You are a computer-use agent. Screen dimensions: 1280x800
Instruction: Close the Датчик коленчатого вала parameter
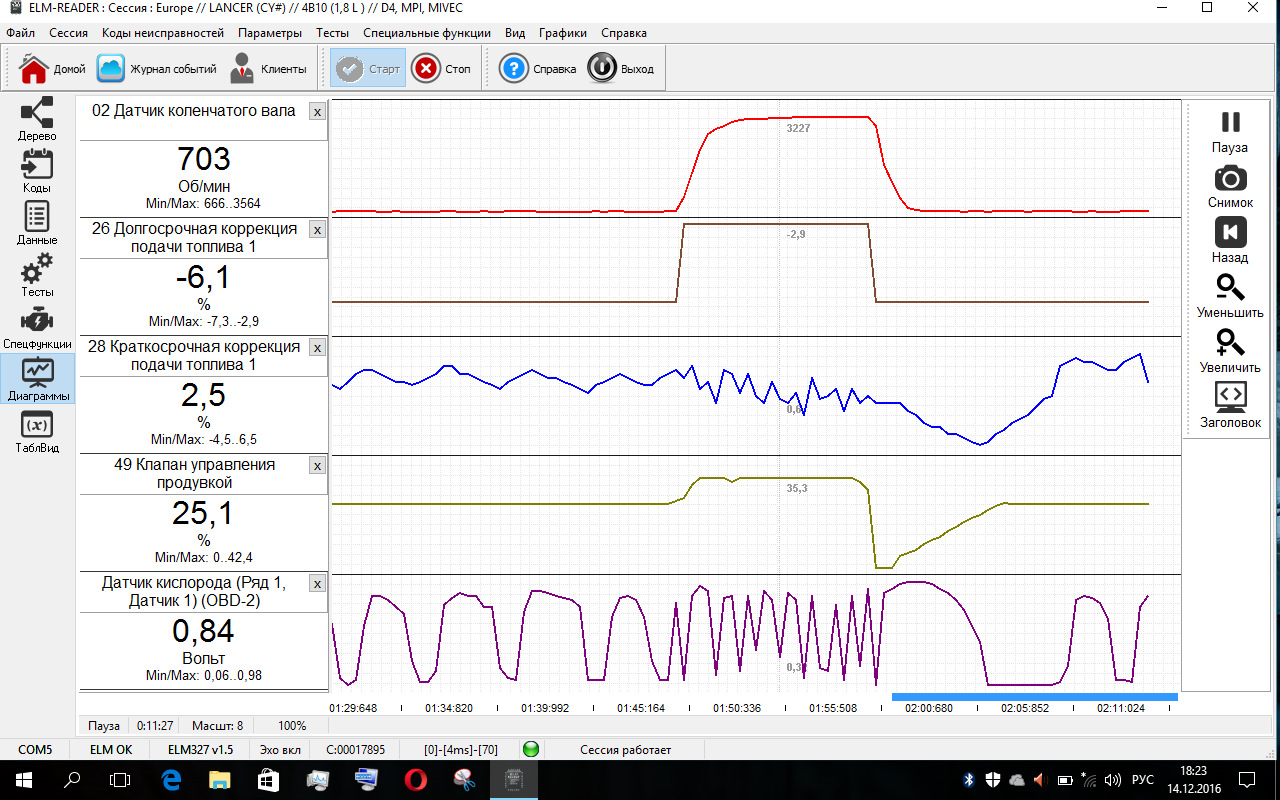click(x=317, y=112)
